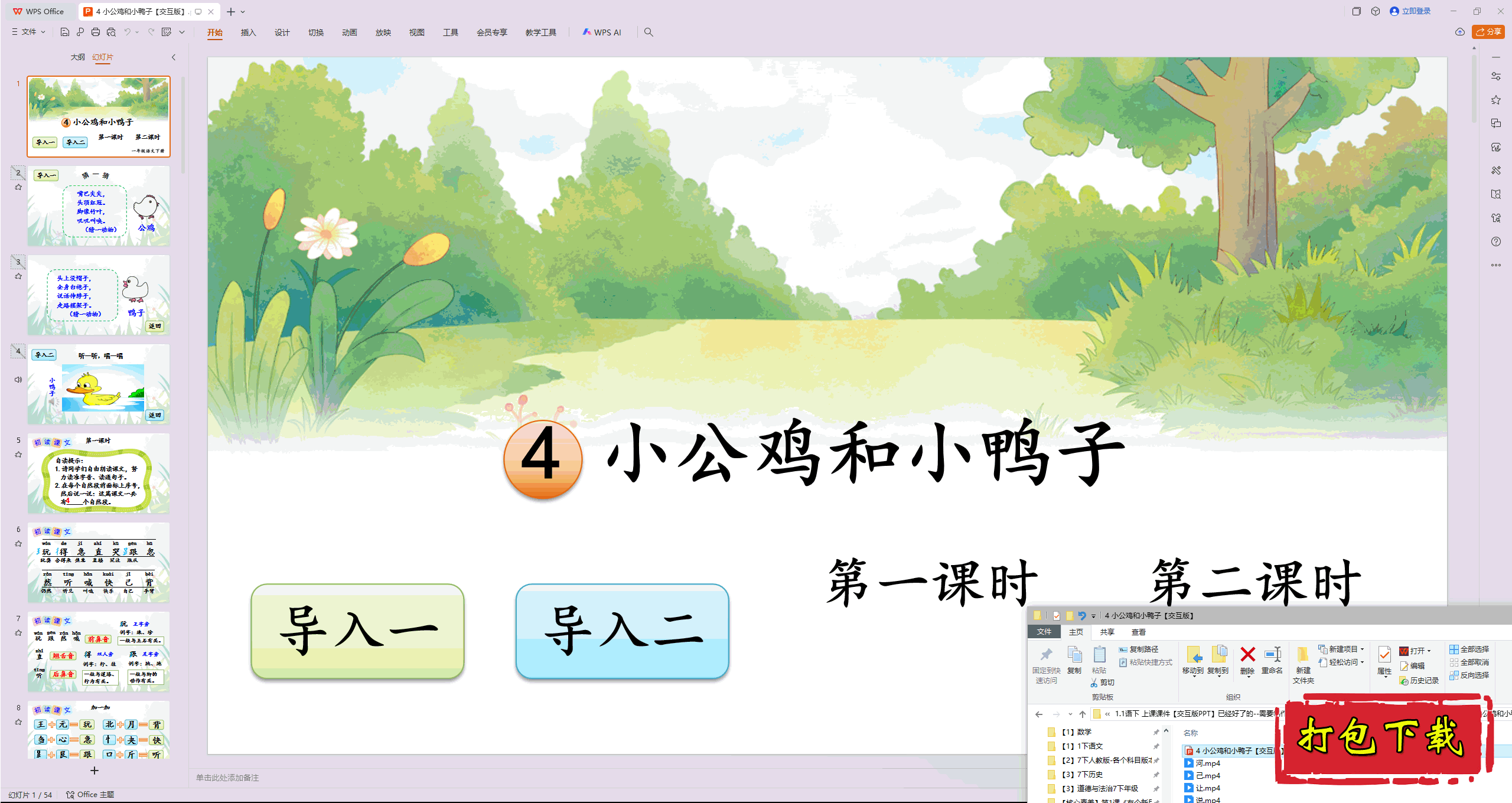Click 反向选择 in Explorer ribbon
Screen dimensions: 1512x803
(x=1469, y=675)
